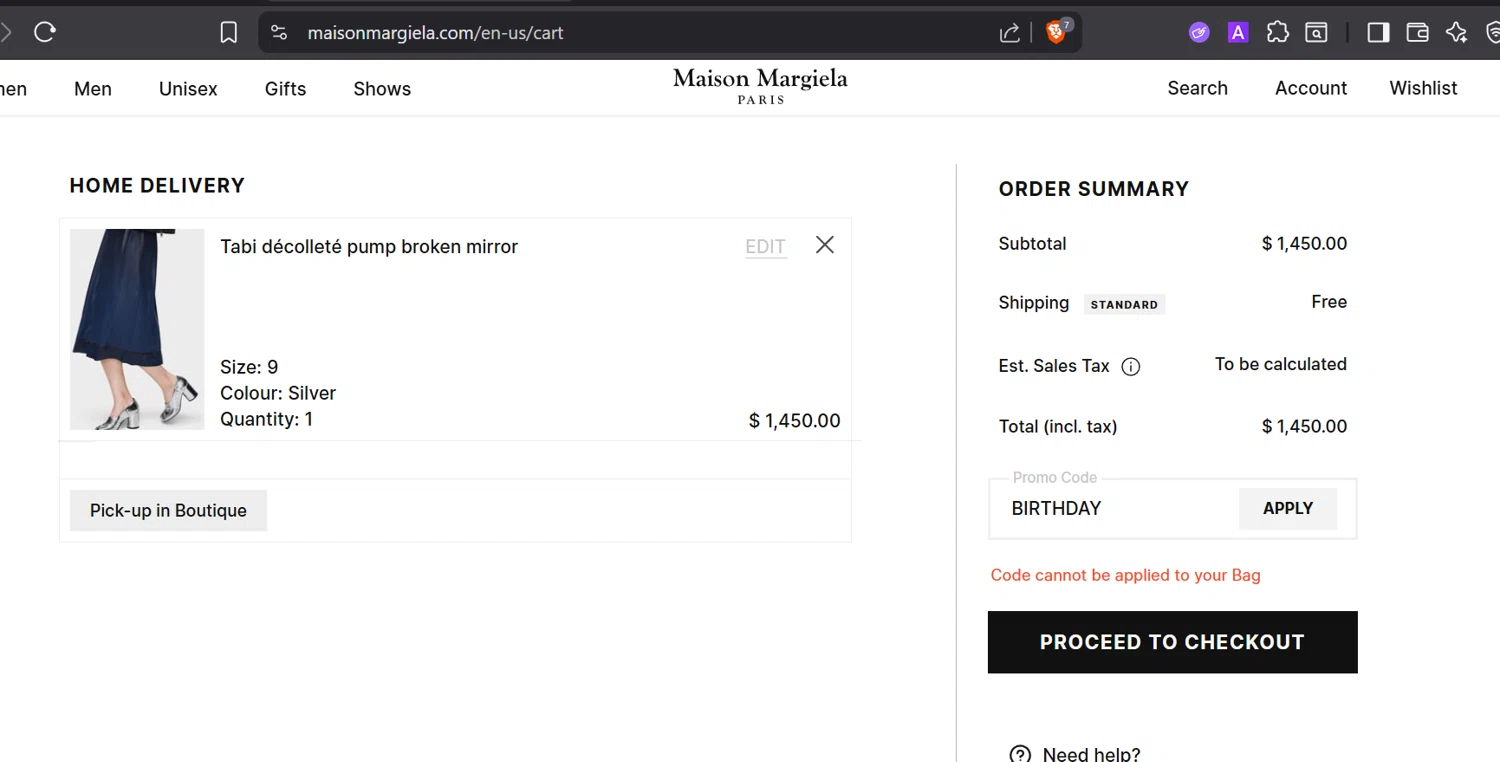This screenshot has width=1500, height=762.
Task: Open the purple round tag extension icon
Action: [1199, 33]
